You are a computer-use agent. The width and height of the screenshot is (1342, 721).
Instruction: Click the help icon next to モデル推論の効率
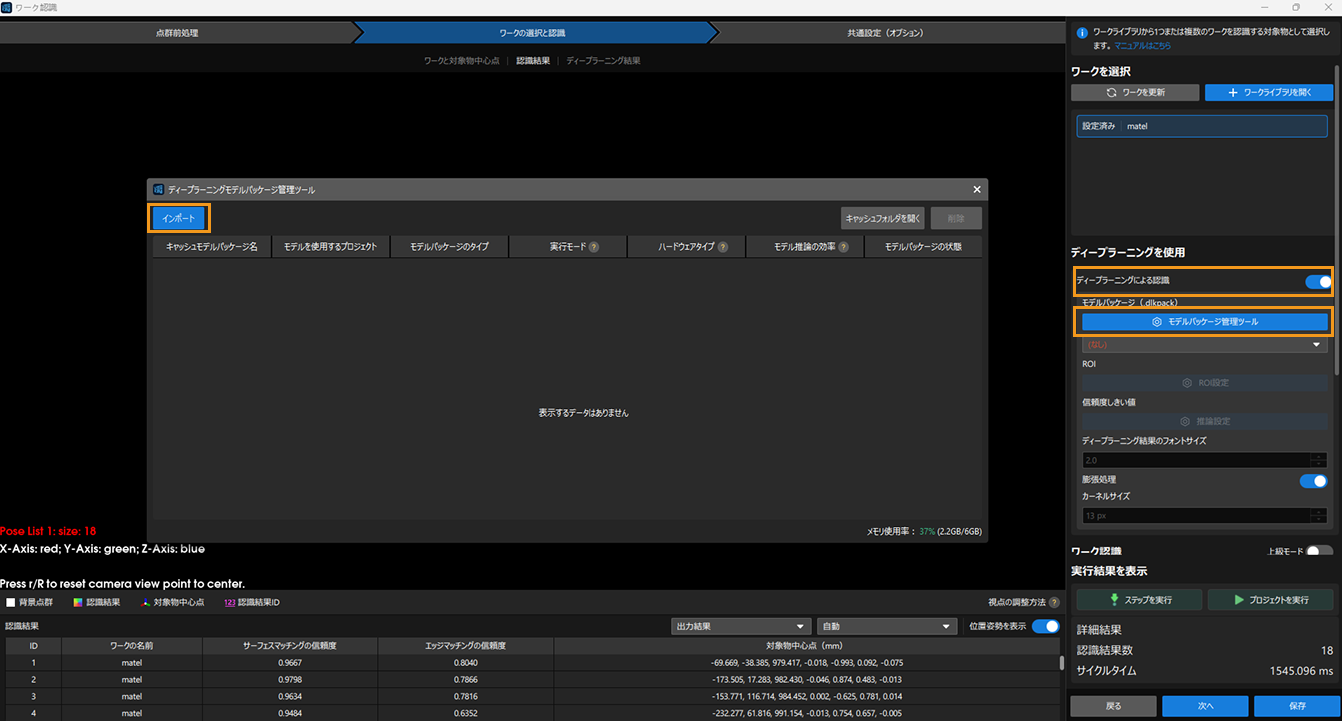pyautogui.click(x=844, y=247)
